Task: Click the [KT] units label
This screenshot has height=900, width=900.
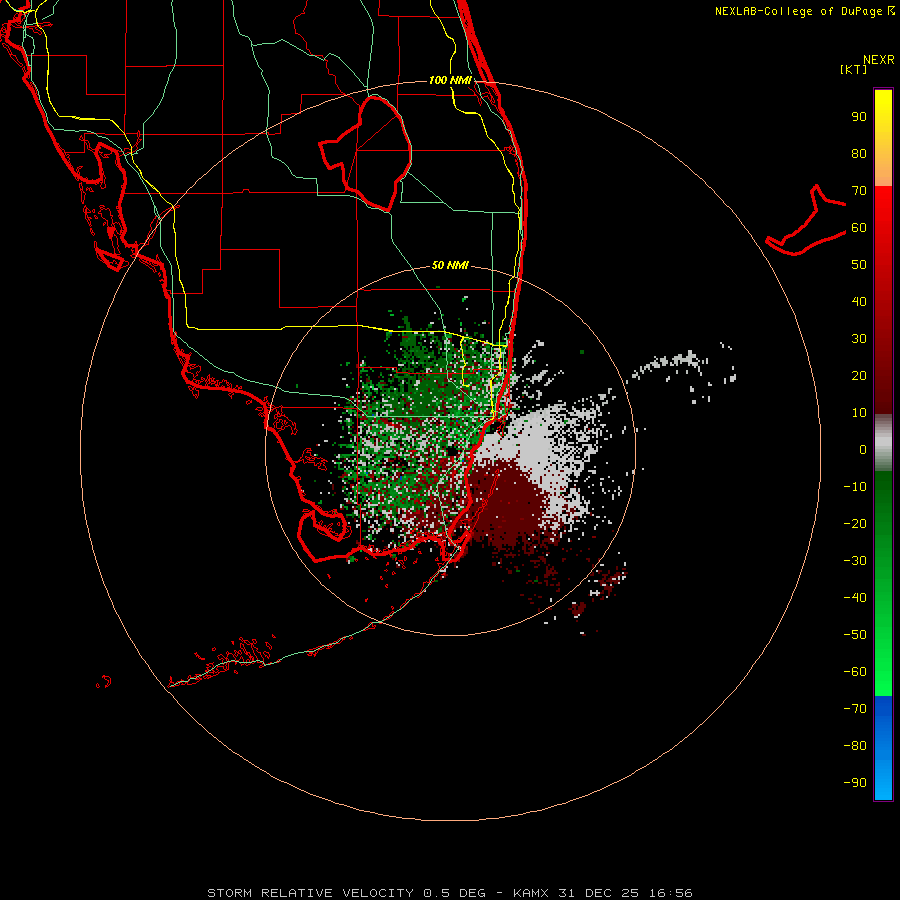Action: 854,69
